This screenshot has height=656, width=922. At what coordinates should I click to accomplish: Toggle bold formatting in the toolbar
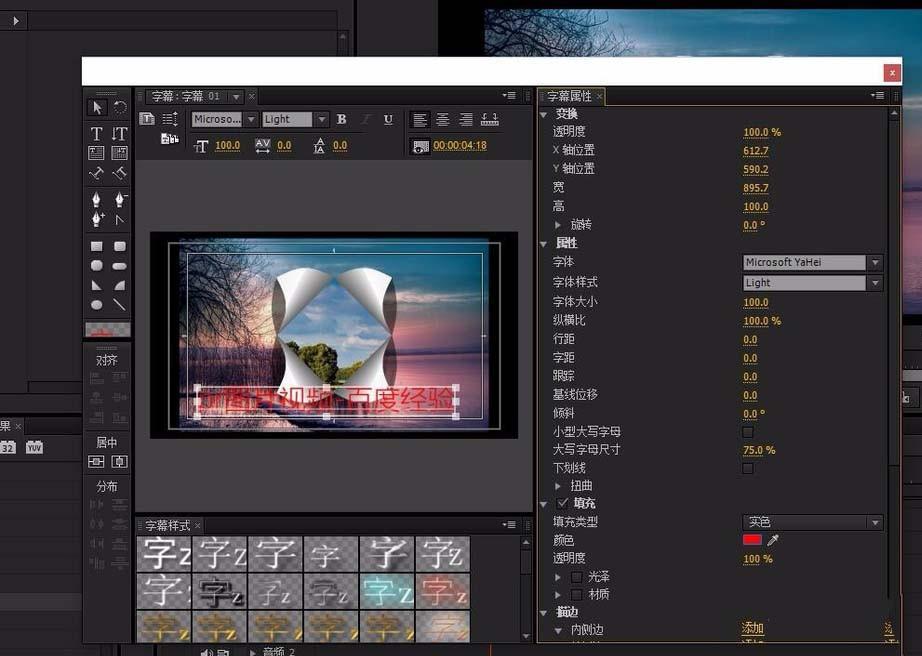(341, 118)
